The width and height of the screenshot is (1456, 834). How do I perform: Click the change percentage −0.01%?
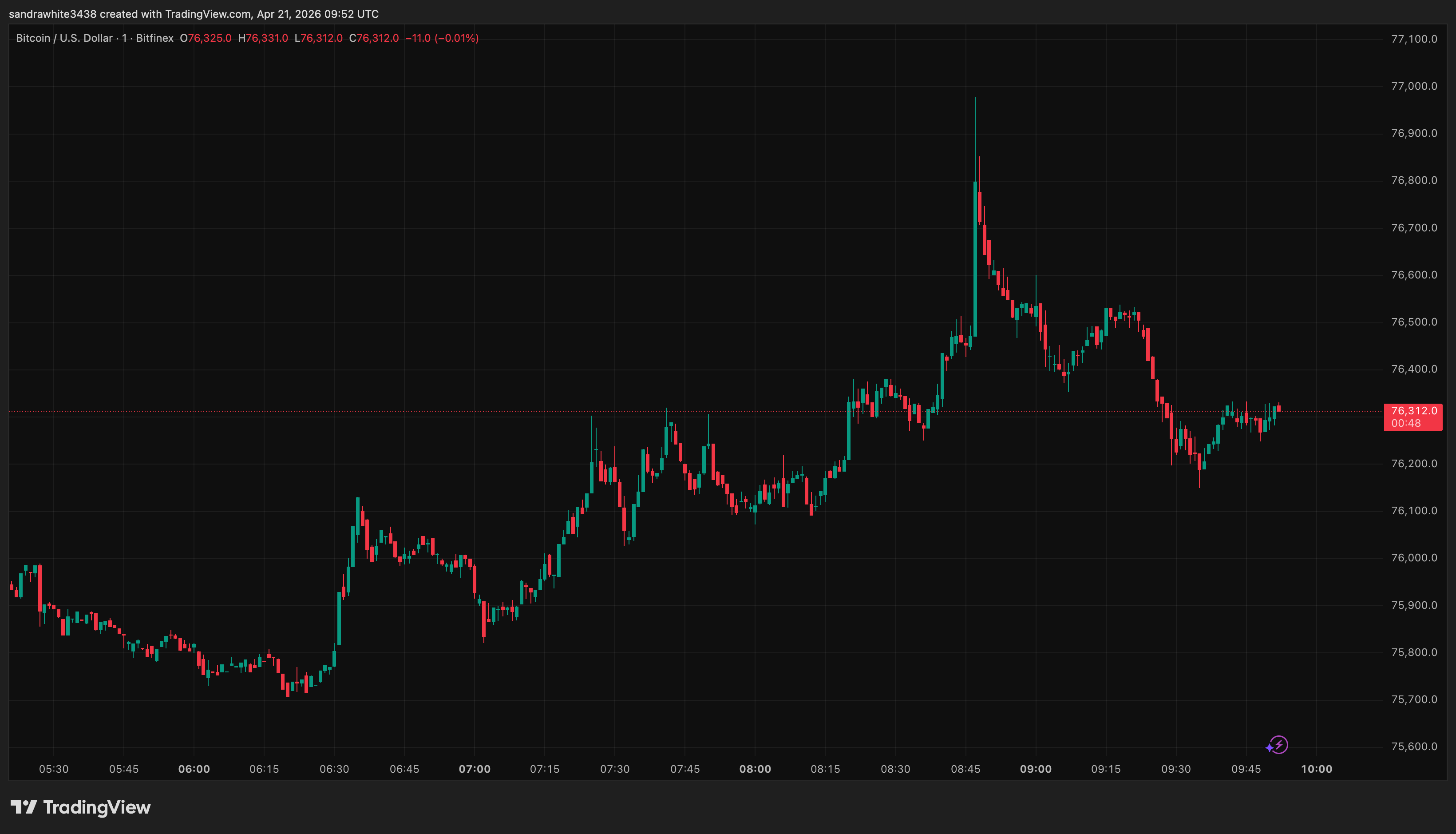coord(458,38)
